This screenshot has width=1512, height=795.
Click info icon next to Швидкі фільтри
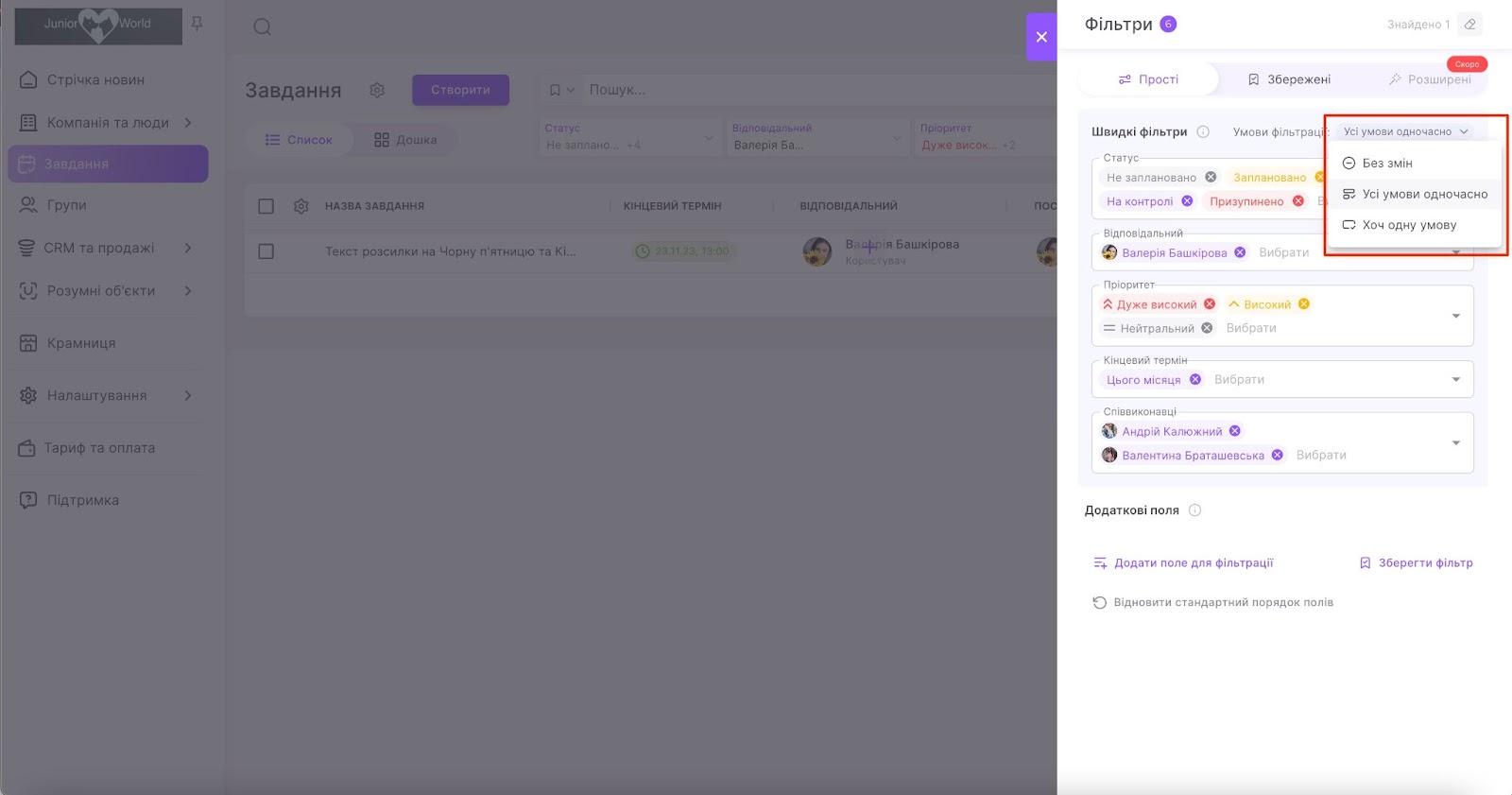[1203, 132]
